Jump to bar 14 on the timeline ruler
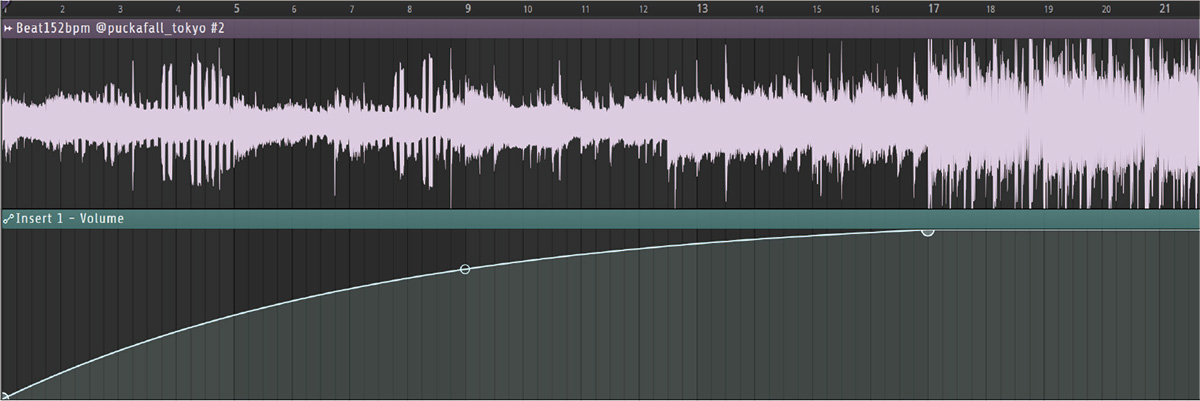Screen dimensions: 1200x401 (x=759, y=9)
